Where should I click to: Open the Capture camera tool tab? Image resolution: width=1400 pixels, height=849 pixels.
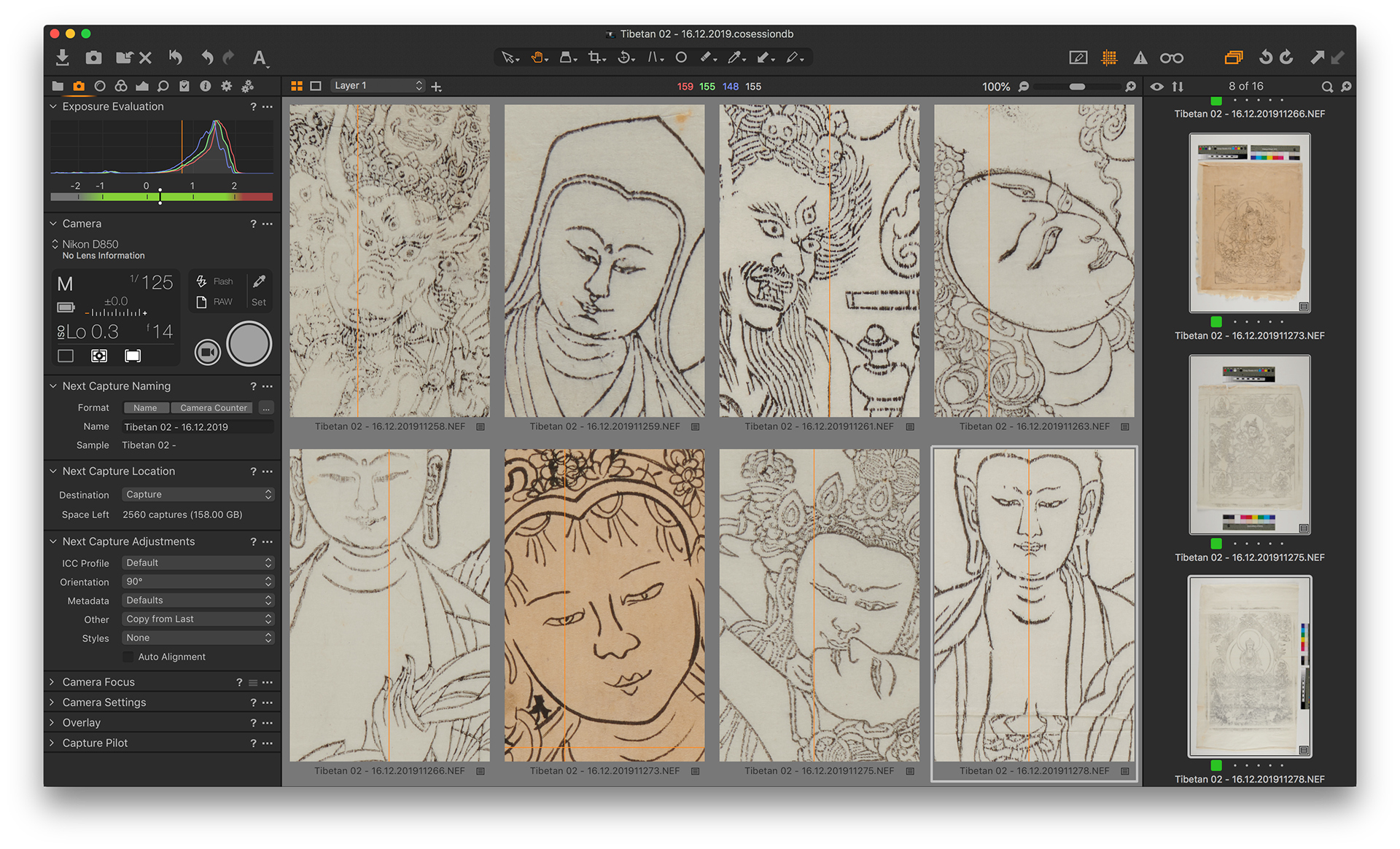coord(79,86)
